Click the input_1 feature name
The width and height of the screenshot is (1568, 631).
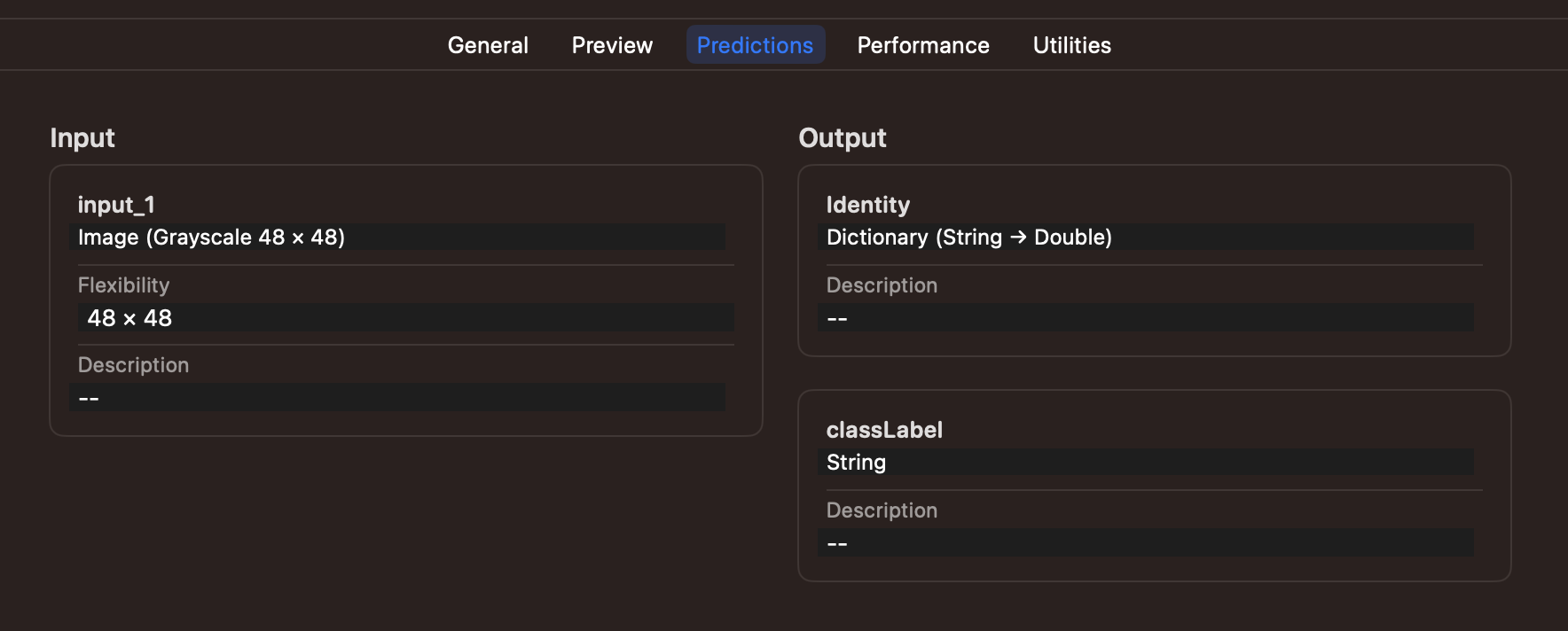click(x=116, y=205)
